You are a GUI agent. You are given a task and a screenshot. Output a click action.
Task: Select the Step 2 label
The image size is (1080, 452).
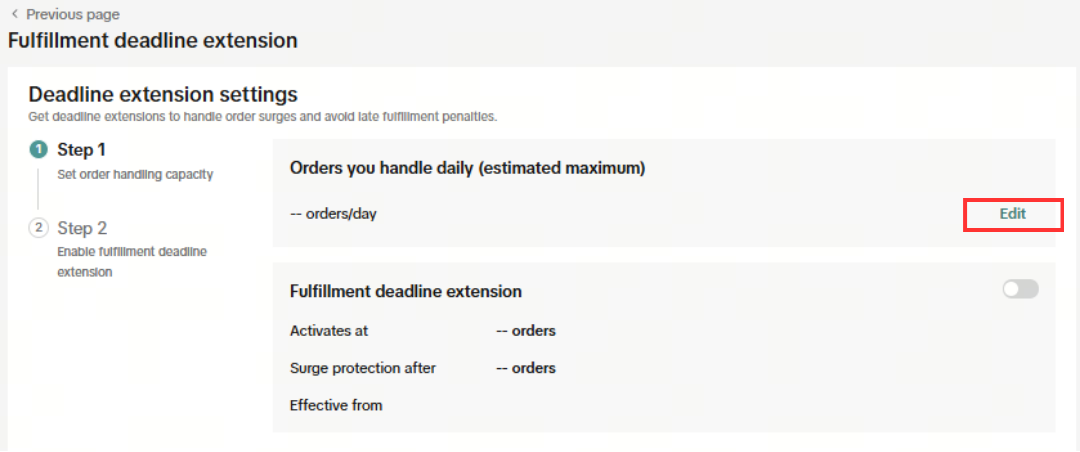(x=82, y=228)
